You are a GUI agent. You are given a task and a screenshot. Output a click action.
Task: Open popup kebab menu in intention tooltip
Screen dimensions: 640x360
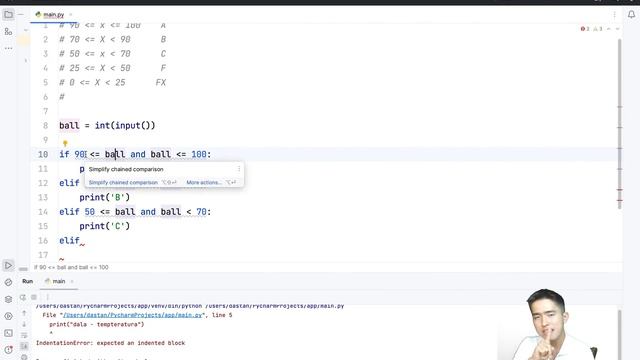click(239, 169)
